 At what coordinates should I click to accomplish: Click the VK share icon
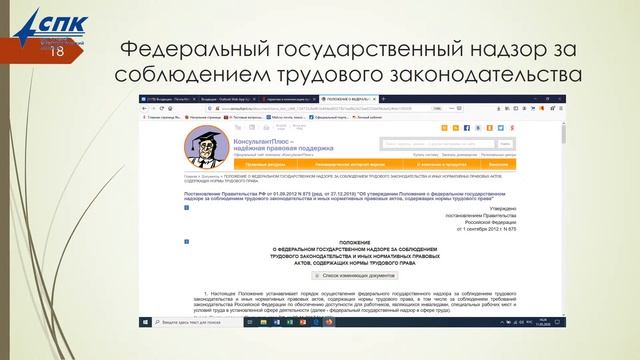click(x=478, y=128)
